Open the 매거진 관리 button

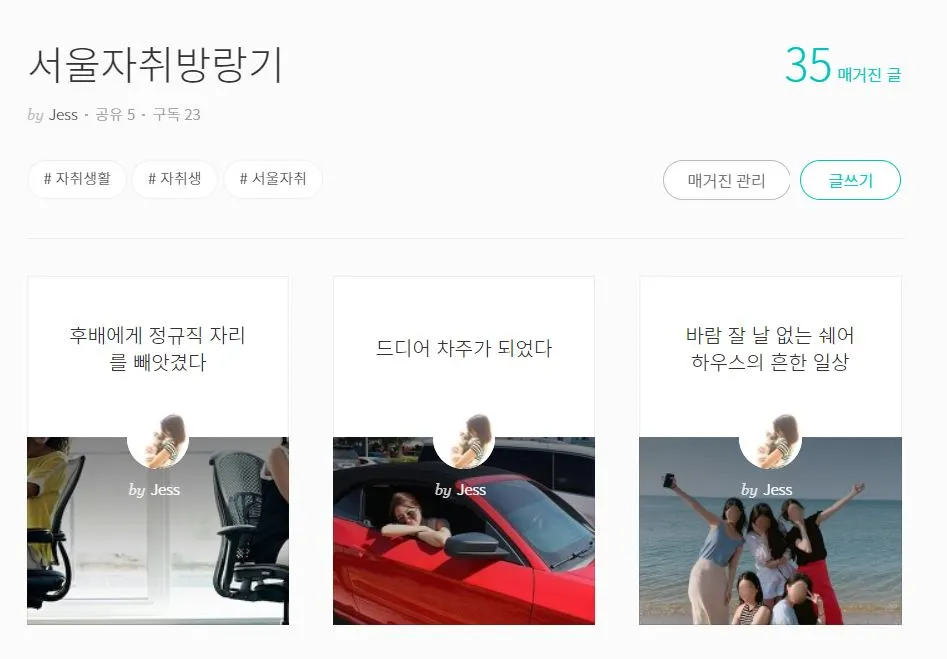(726, 180)
